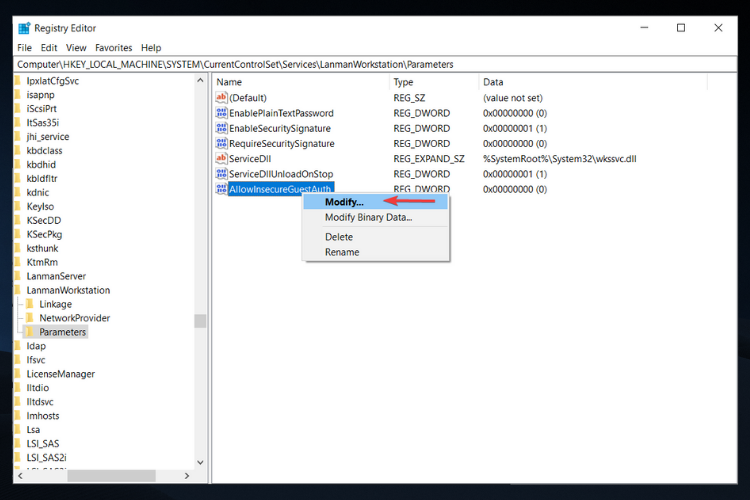Select the ItSas35i key

click(43, 122)
